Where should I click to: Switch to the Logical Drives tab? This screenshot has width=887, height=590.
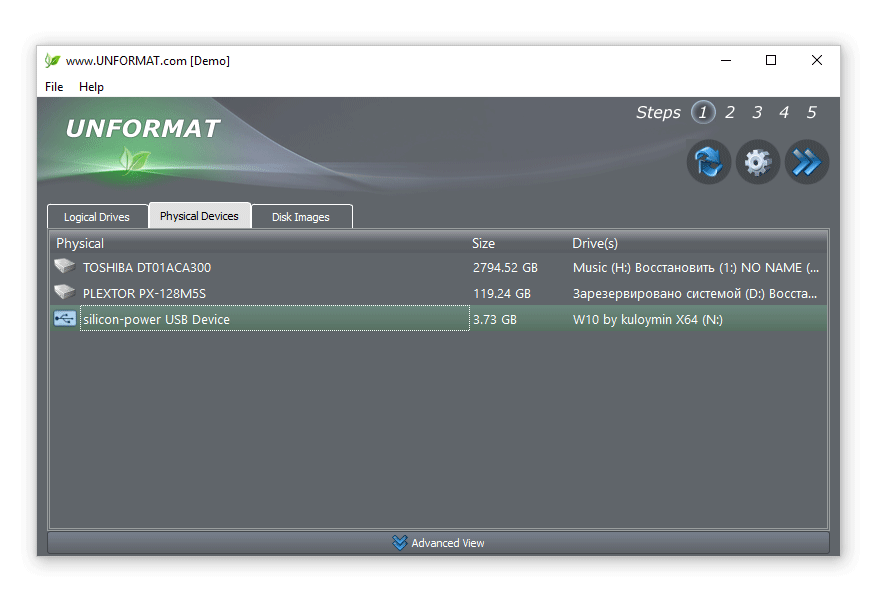(97, 216)
